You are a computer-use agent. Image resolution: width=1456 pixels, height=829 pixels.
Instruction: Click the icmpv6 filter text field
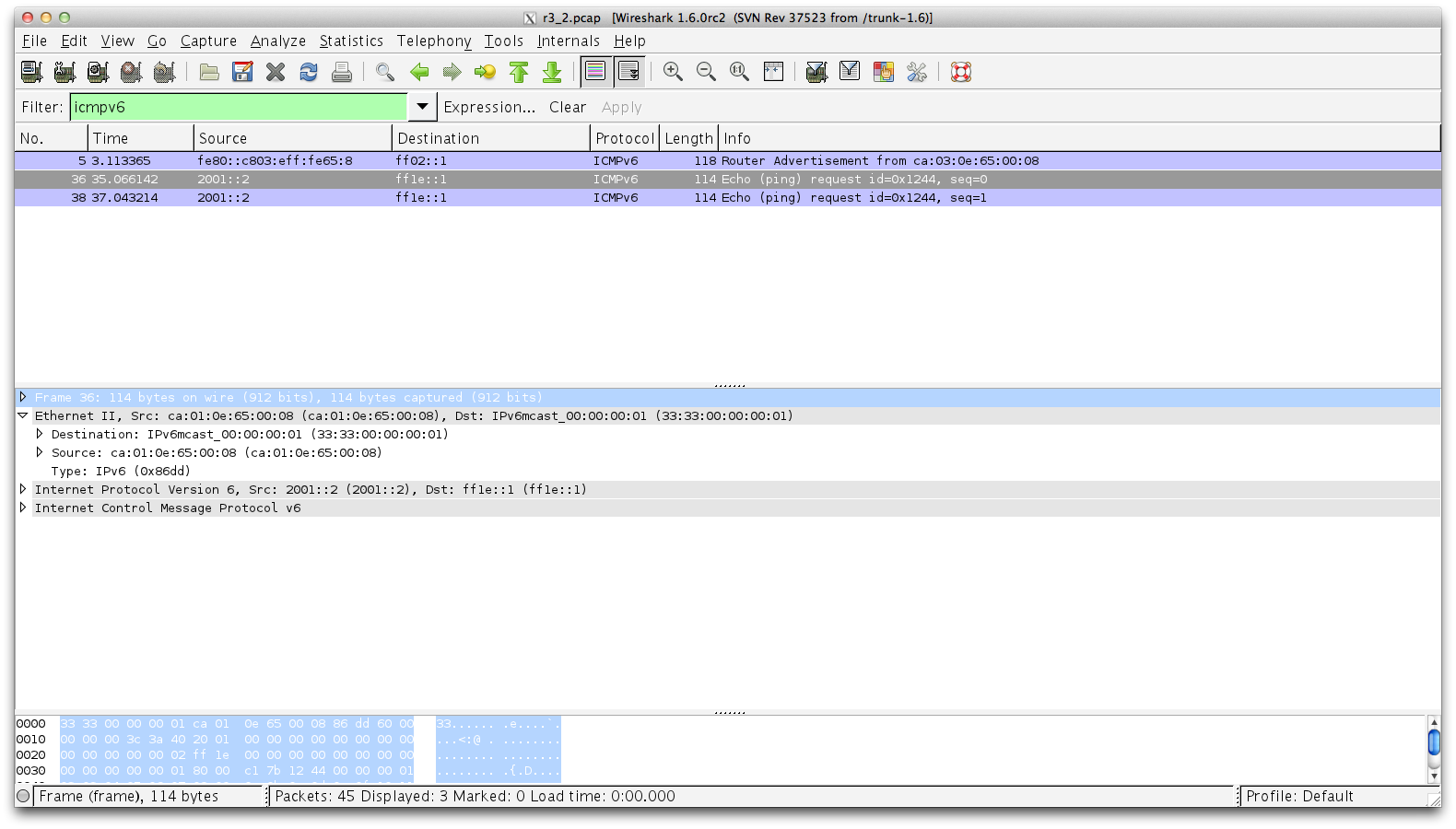(x=239, y=107)
